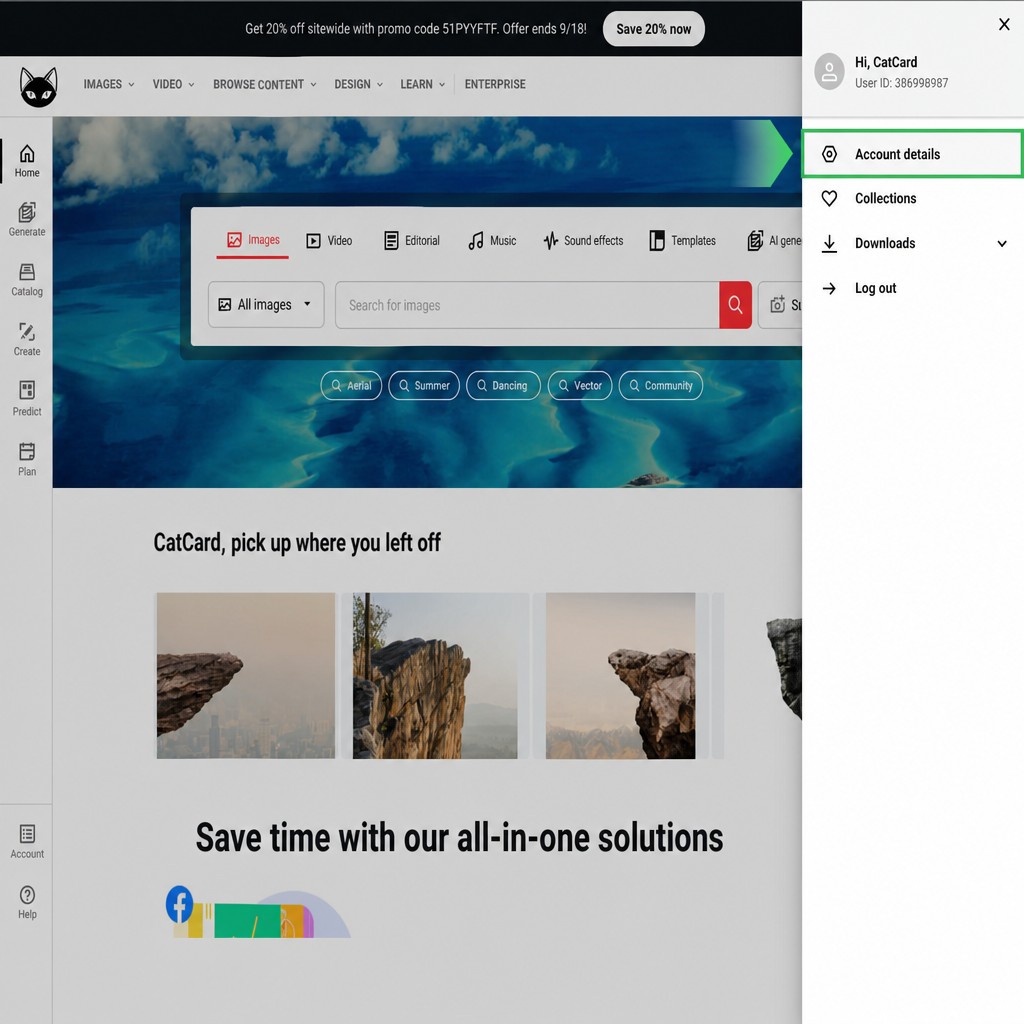The height and width of the screenshot is (1024, 1024).
Task: Click the red search magnifier button
Action: 735,305
